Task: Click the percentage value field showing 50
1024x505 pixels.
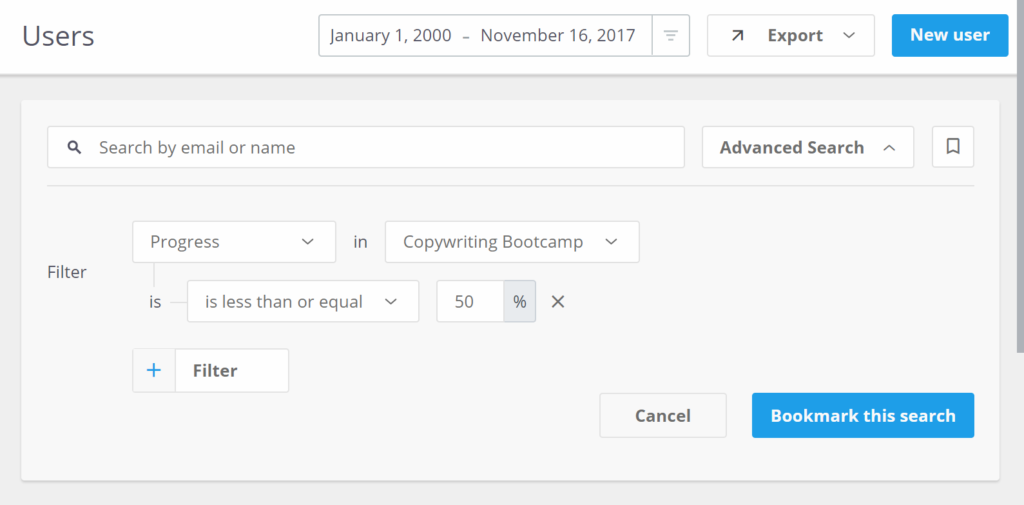Action: (470, 301)
